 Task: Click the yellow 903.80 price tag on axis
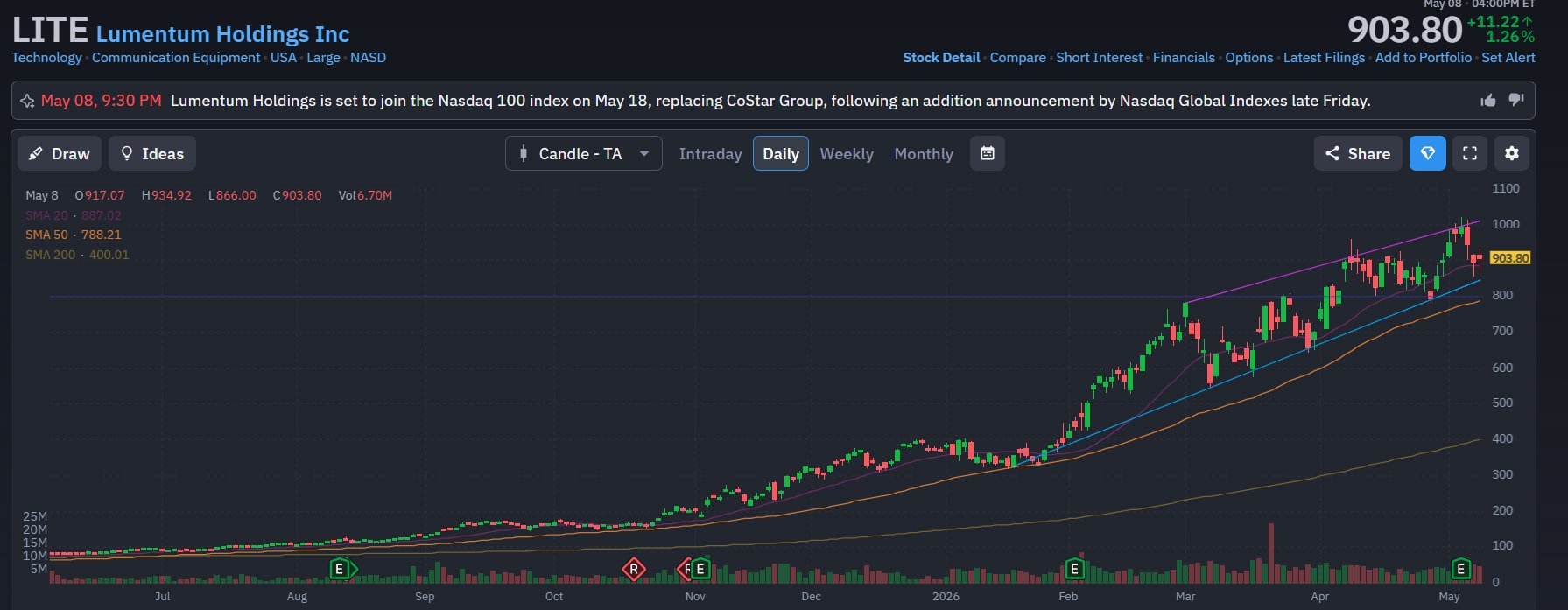coord(1510,258)
